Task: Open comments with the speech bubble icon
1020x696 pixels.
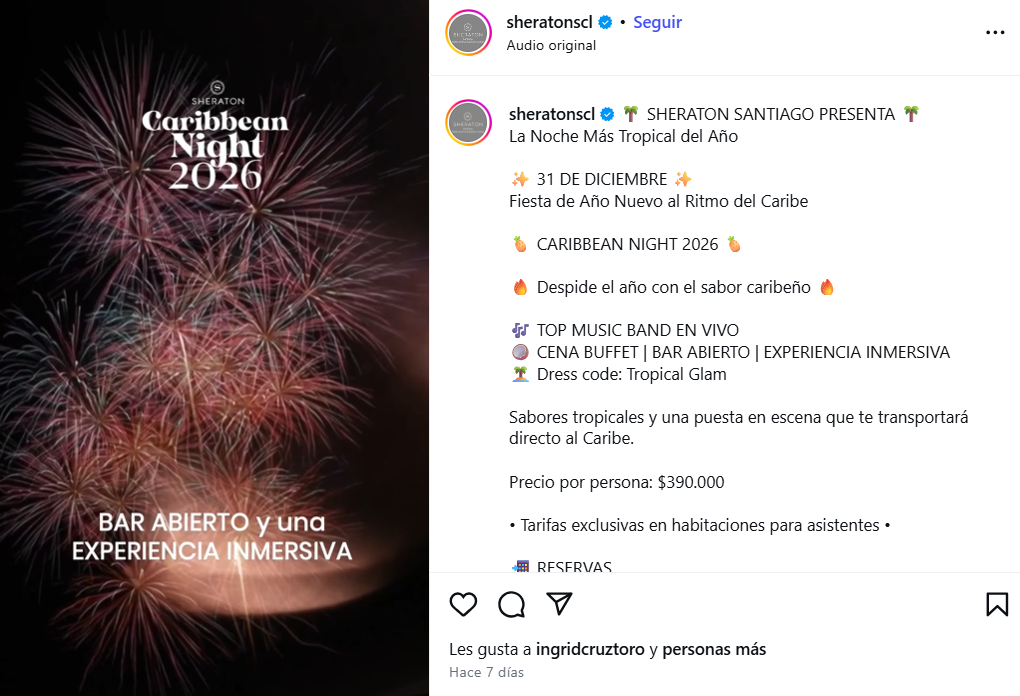Action: tap(512, 604)
